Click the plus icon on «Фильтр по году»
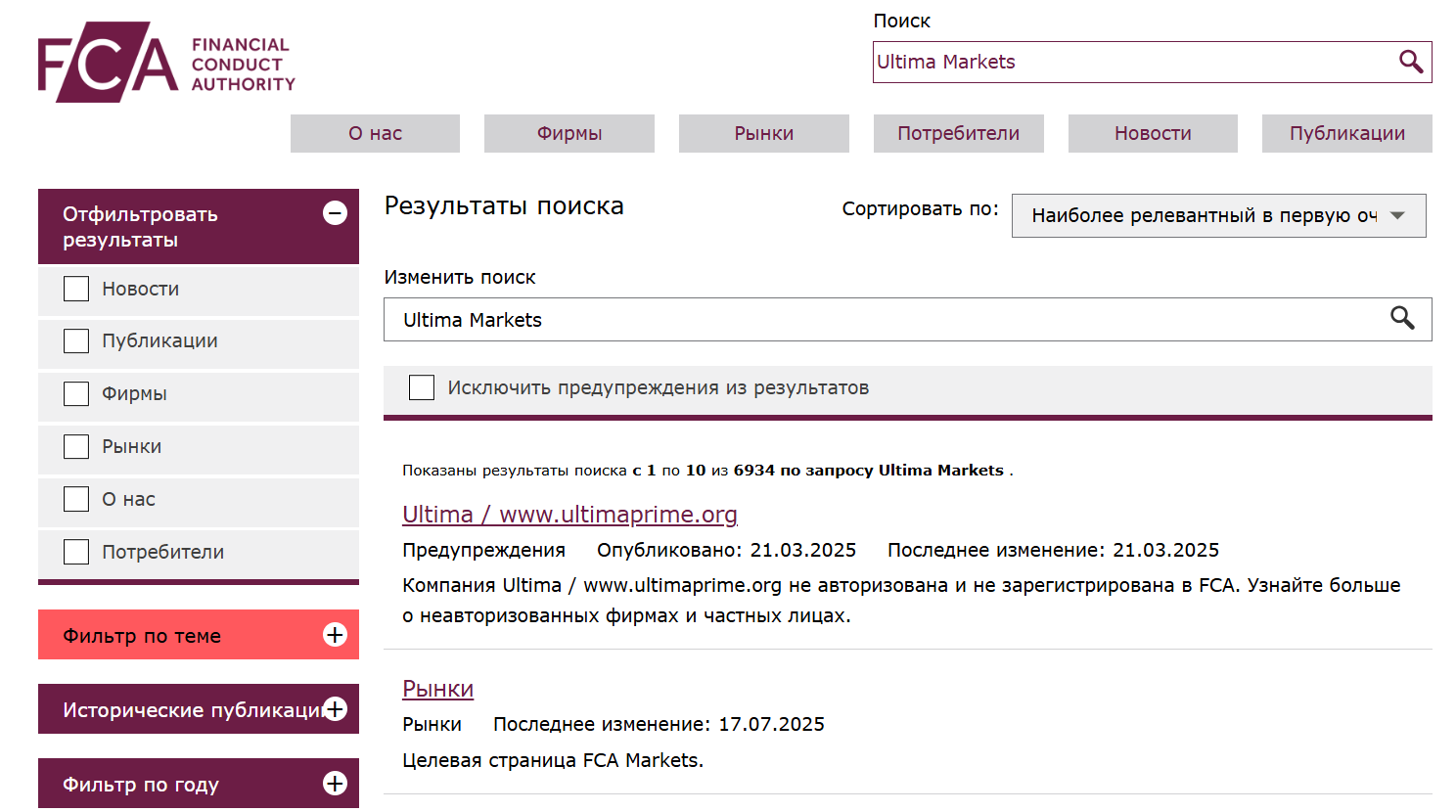 336,783
